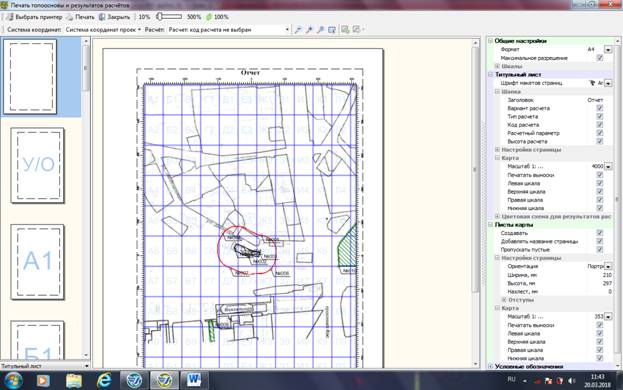Toggle Пропускать пустые checkbox
Screen dimensions: 623x390
600,249
